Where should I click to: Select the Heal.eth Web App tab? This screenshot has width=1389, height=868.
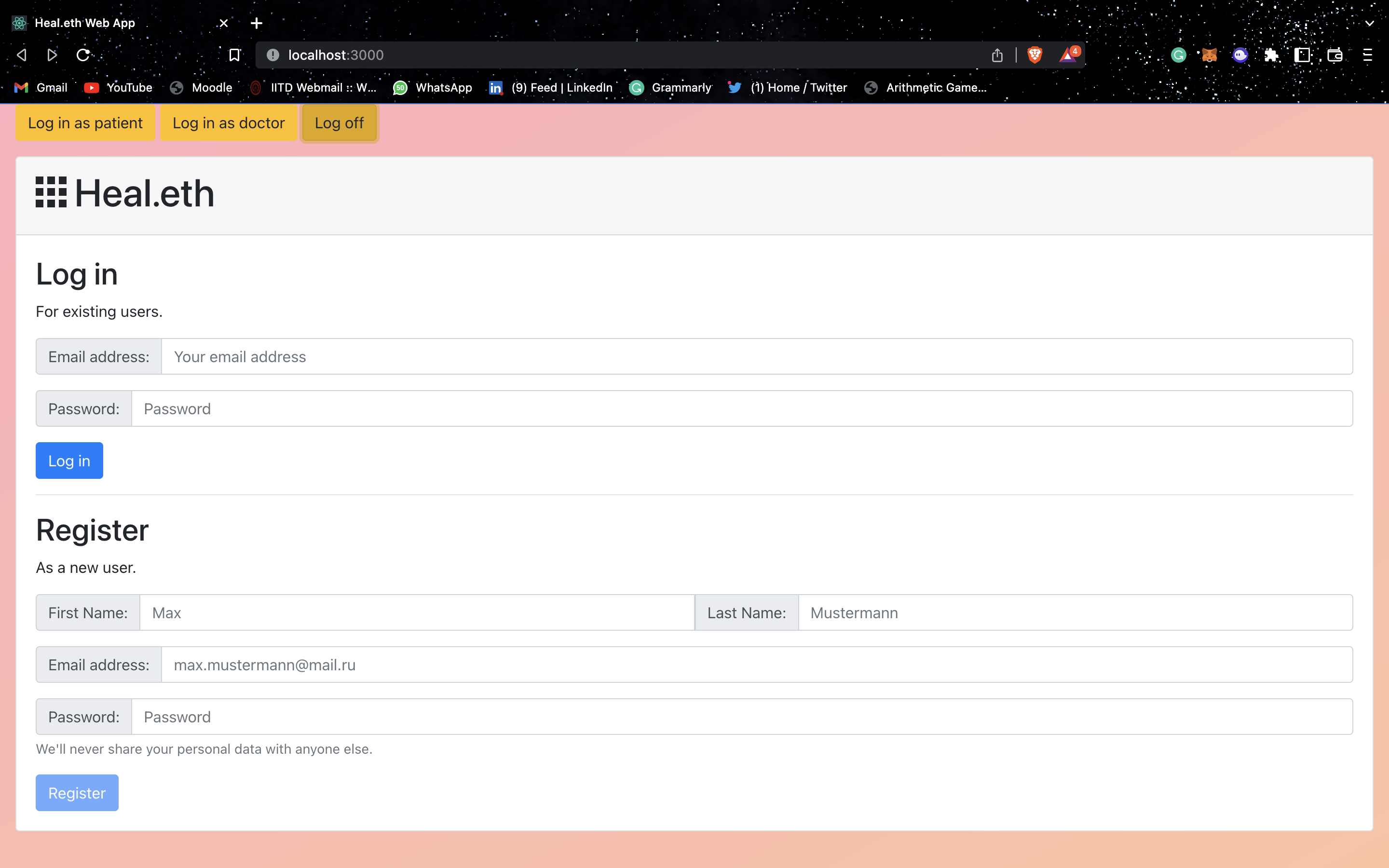pos(121,23)
